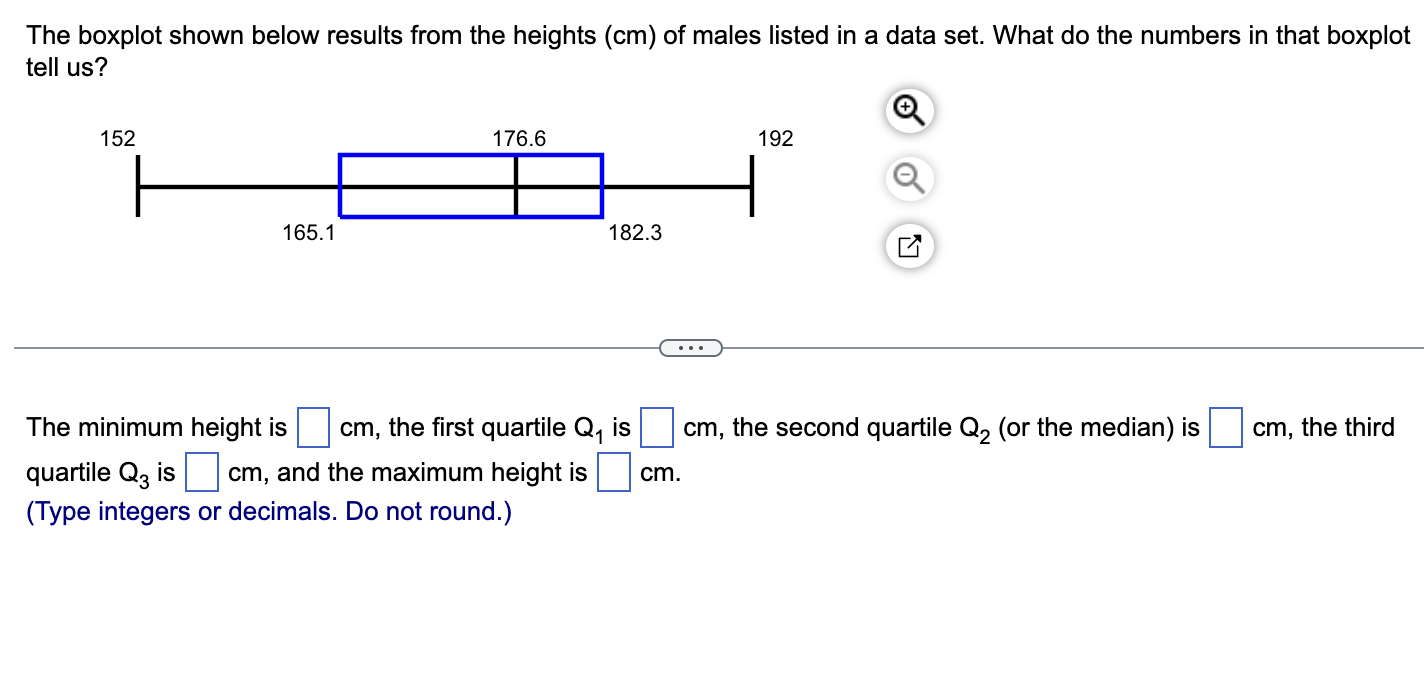This screenshot has width=1426, height=696.
Task: Select the first quartile Q1 input box
Action: (x=657, y=425)
